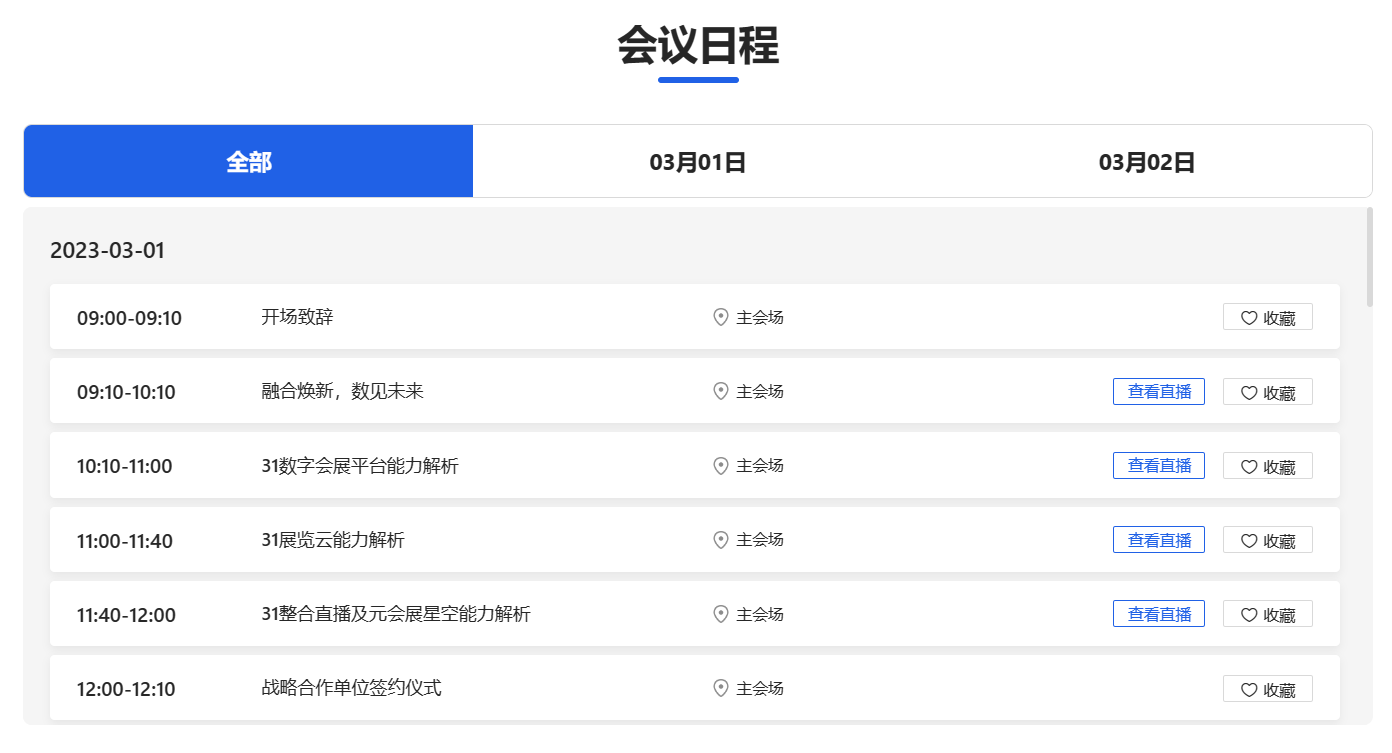Watch live stream of 31数字会展平台能力解析
The width and height of the screenshot is (1392, 753).
pos(1158,466)
